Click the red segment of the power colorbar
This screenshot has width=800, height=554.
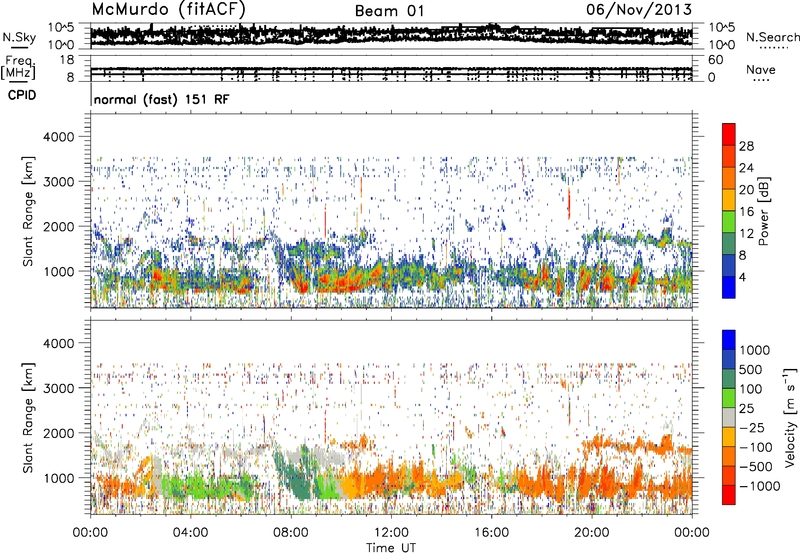click(729, 134)
